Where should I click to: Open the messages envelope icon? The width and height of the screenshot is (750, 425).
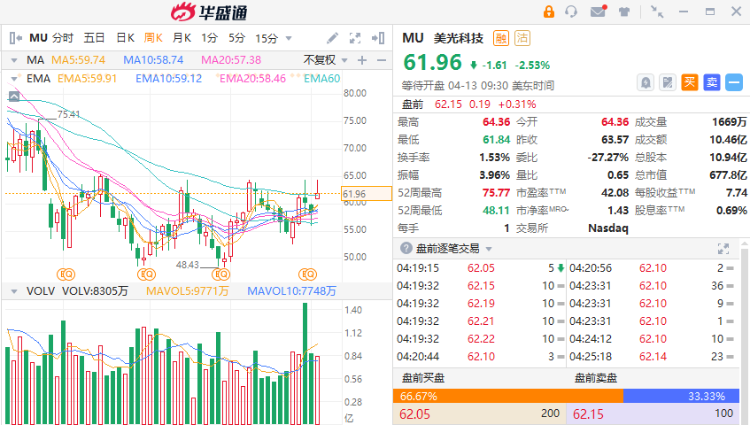[x=598, y=11]
